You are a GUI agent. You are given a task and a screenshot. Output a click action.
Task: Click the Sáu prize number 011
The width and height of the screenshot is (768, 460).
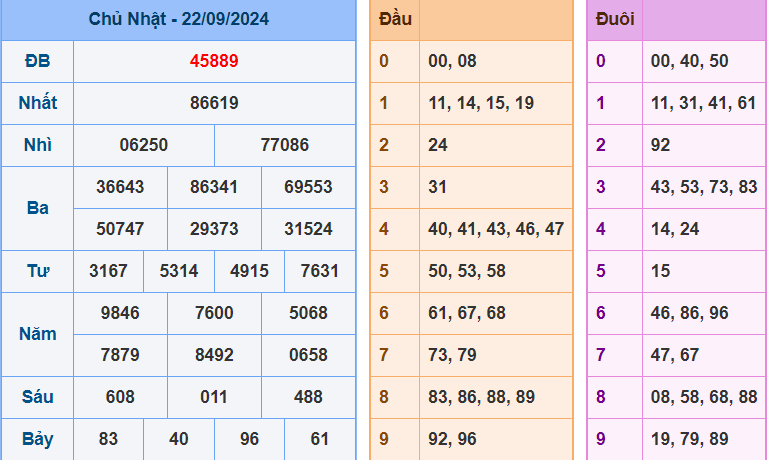[214, 397]
